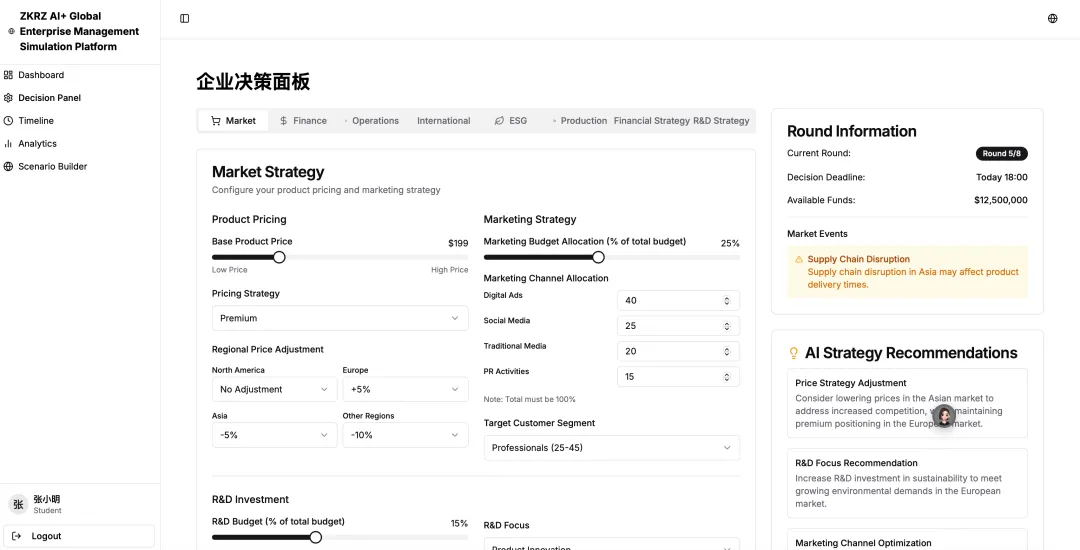Adjust the Social Media value stepper
The height and width of the screenshot is (550, 1080).
point(727,326)
